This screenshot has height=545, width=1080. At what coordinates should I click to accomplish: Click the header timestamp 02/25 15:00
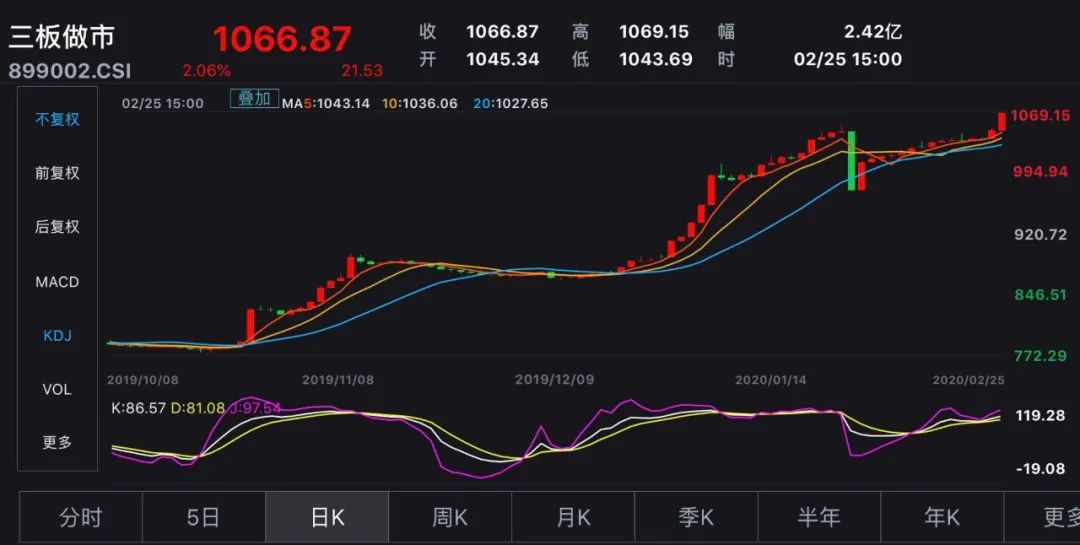[x=848, y=59]
